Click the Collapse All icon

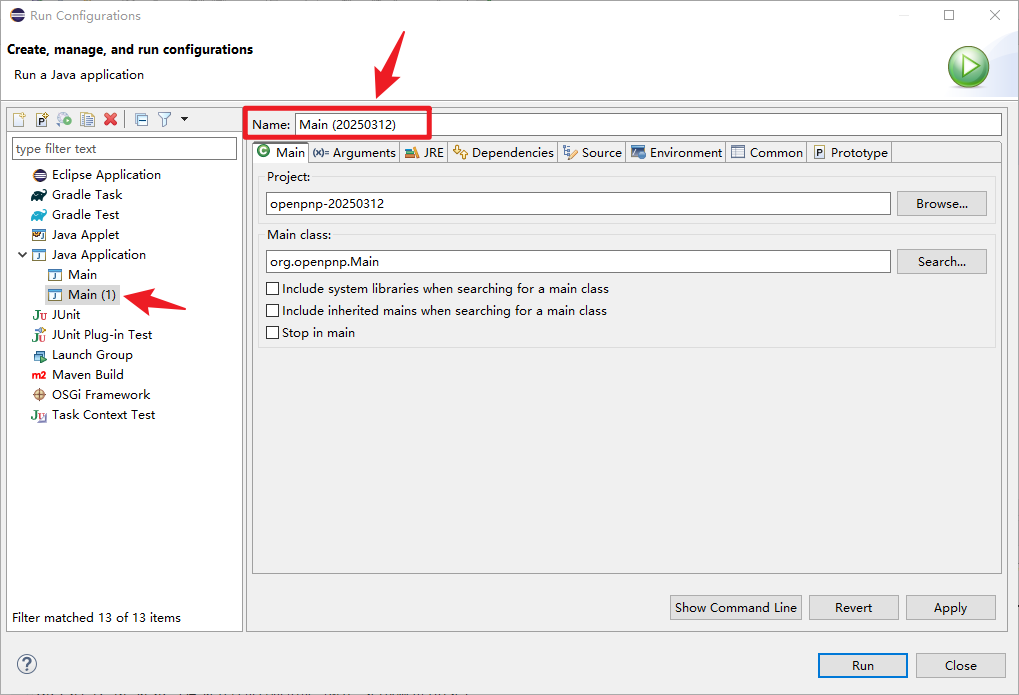click(141, 119)
